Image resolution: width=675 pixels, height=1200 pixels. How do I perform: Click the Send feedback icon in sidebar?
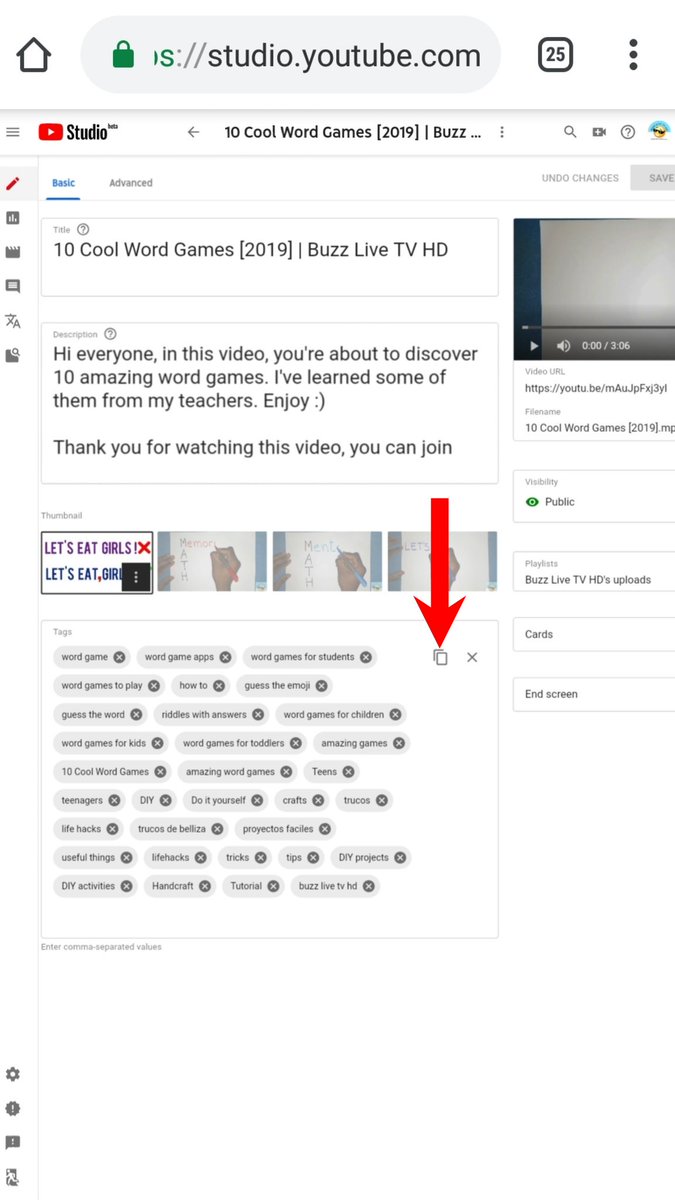(13, 1142)
